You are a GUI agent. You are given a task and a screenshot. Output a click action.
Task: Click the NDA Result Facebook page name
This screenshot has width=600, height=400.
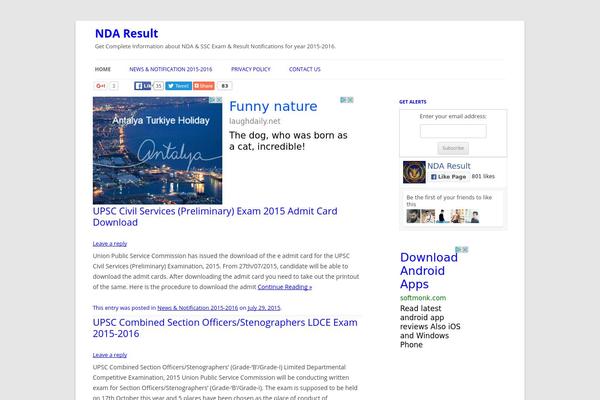pyautogui.click(x=448, y=166)
